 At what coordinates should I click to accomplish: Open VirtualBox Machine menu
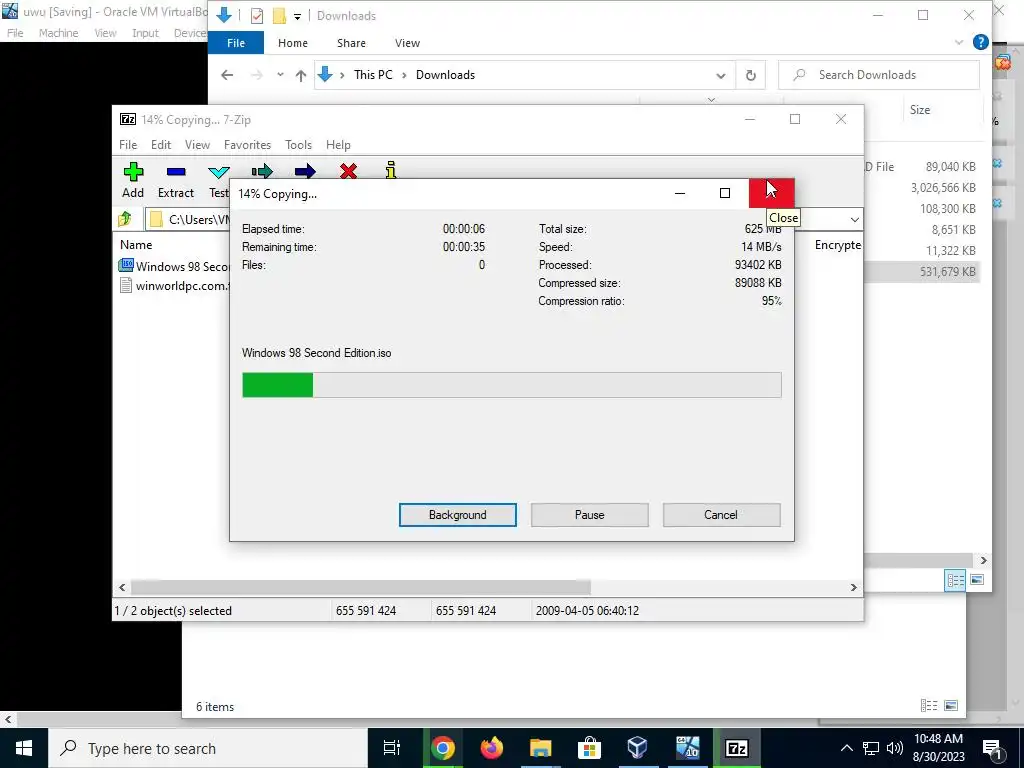58,33
